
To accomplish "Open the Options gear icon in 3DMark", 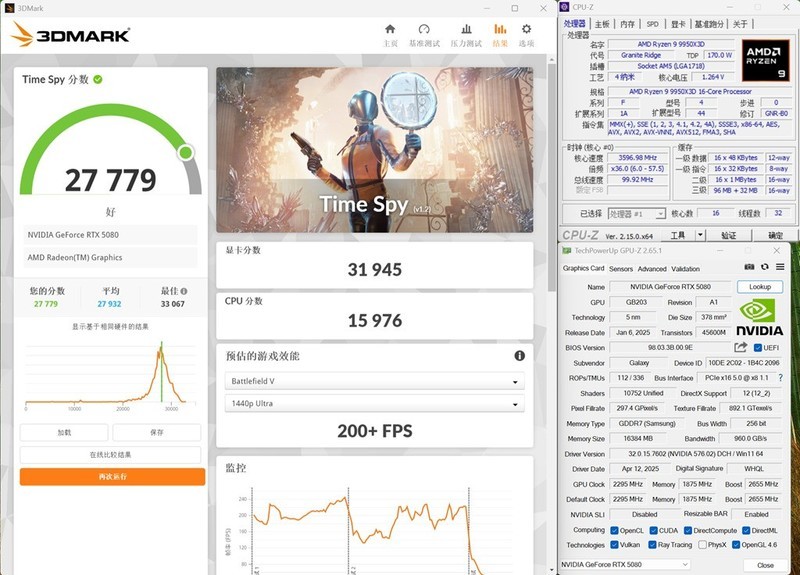I will [527, 29].
